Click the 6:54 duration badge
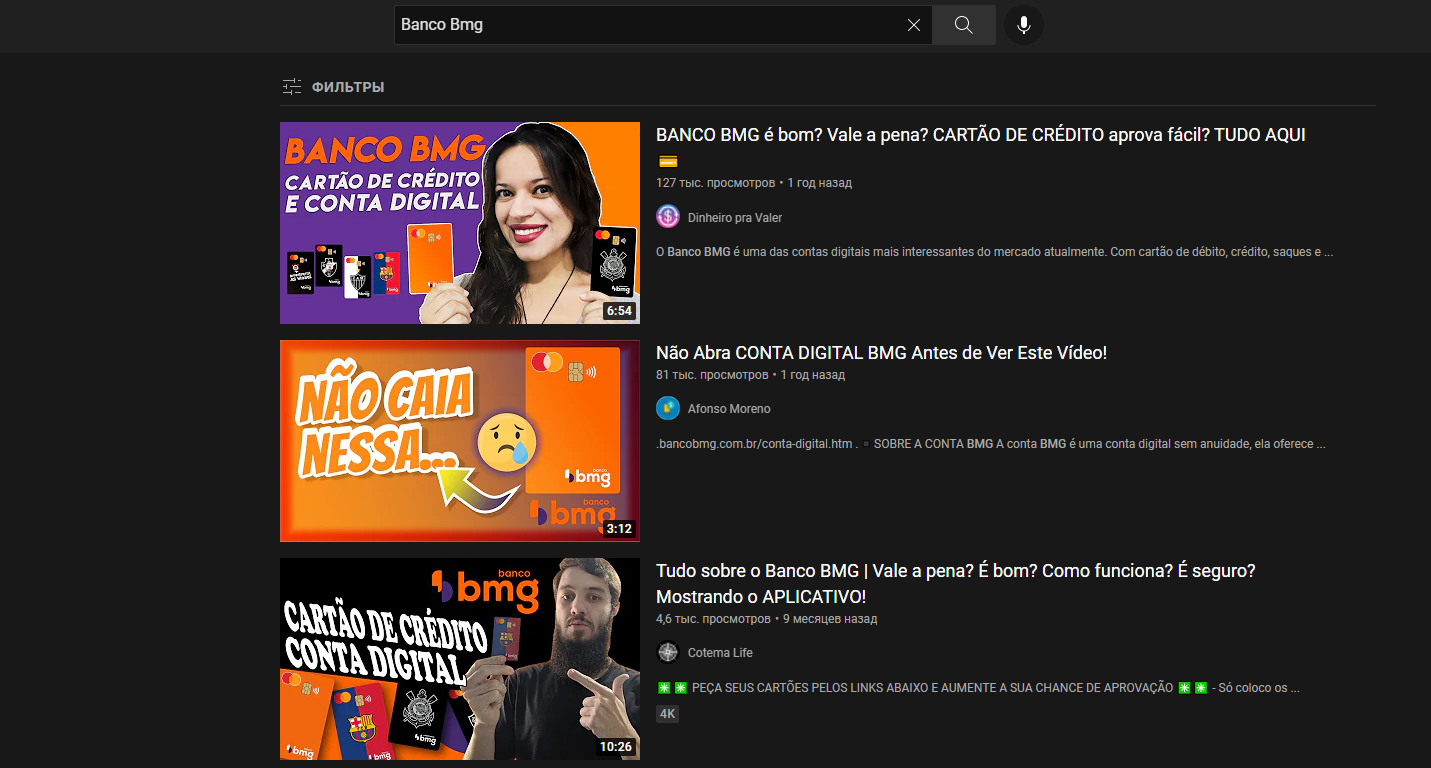Image resolution: width=1431 pixels, height=768 pixels. (619, 311)
